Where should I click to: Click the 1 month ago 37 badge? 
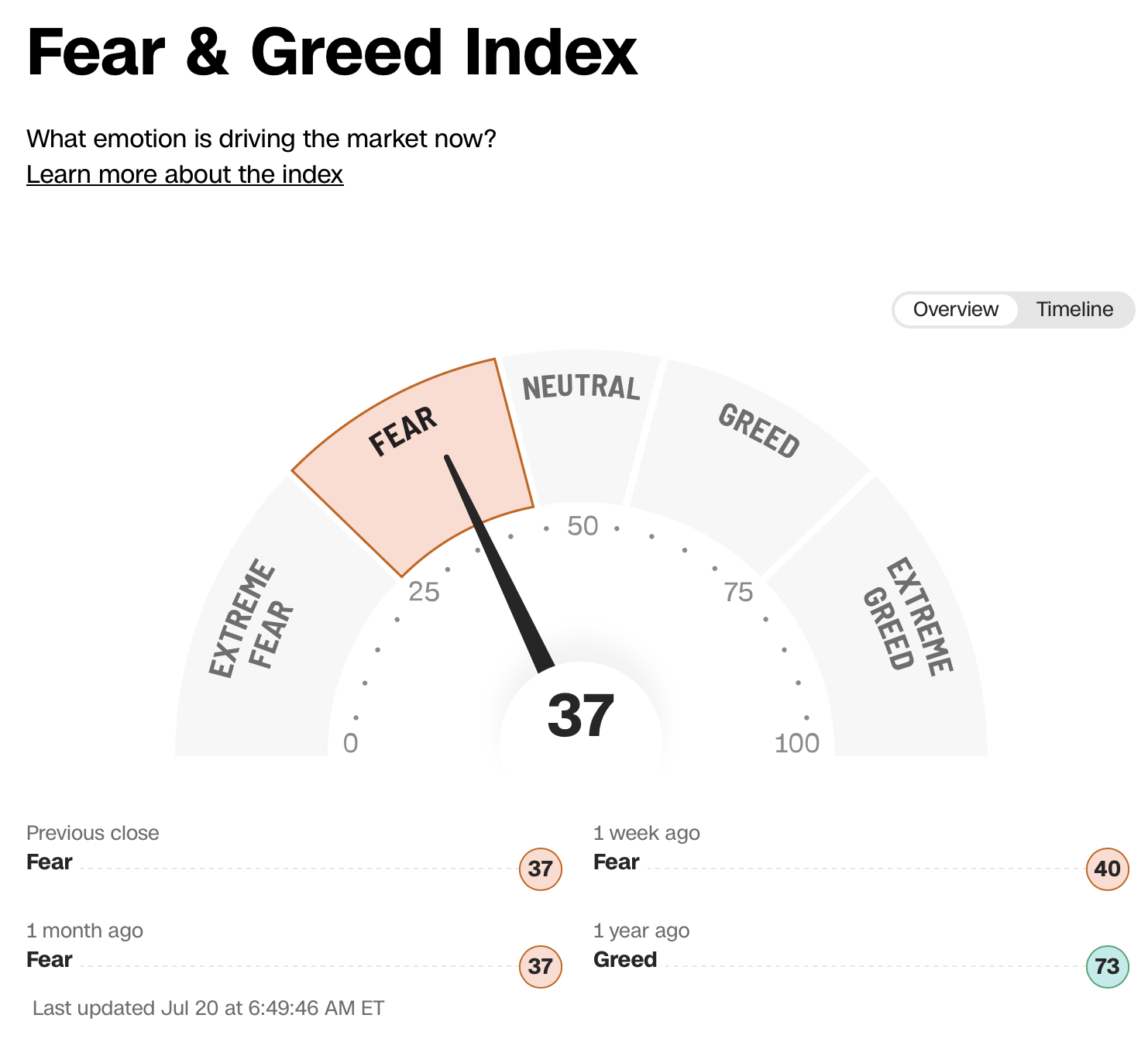(540, 966)
